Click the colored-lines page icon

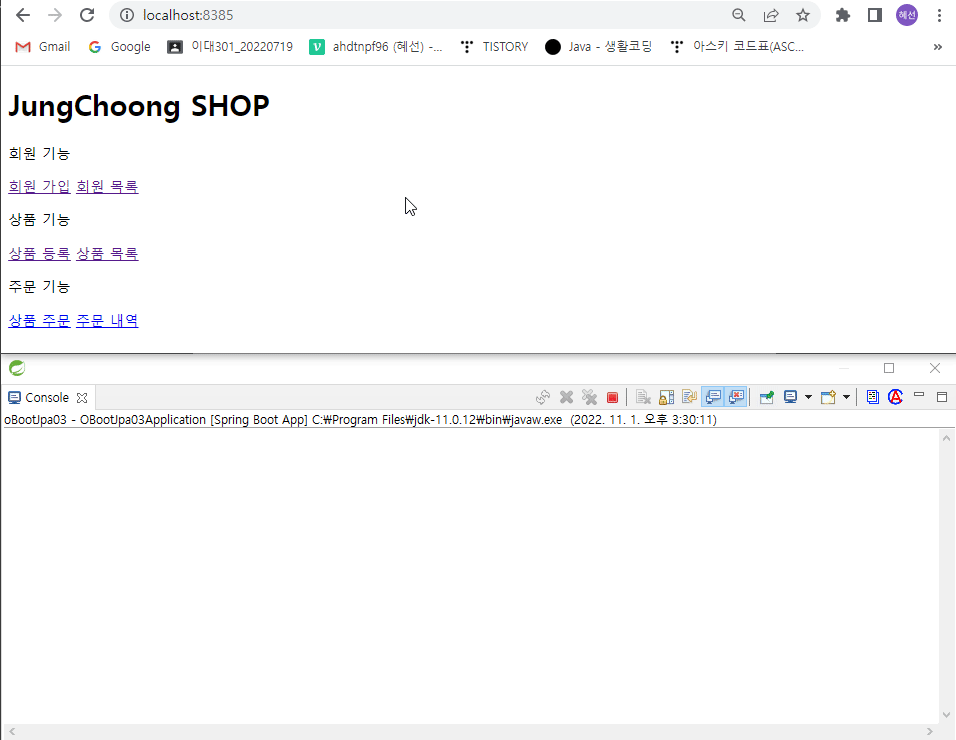click(872, 397)
